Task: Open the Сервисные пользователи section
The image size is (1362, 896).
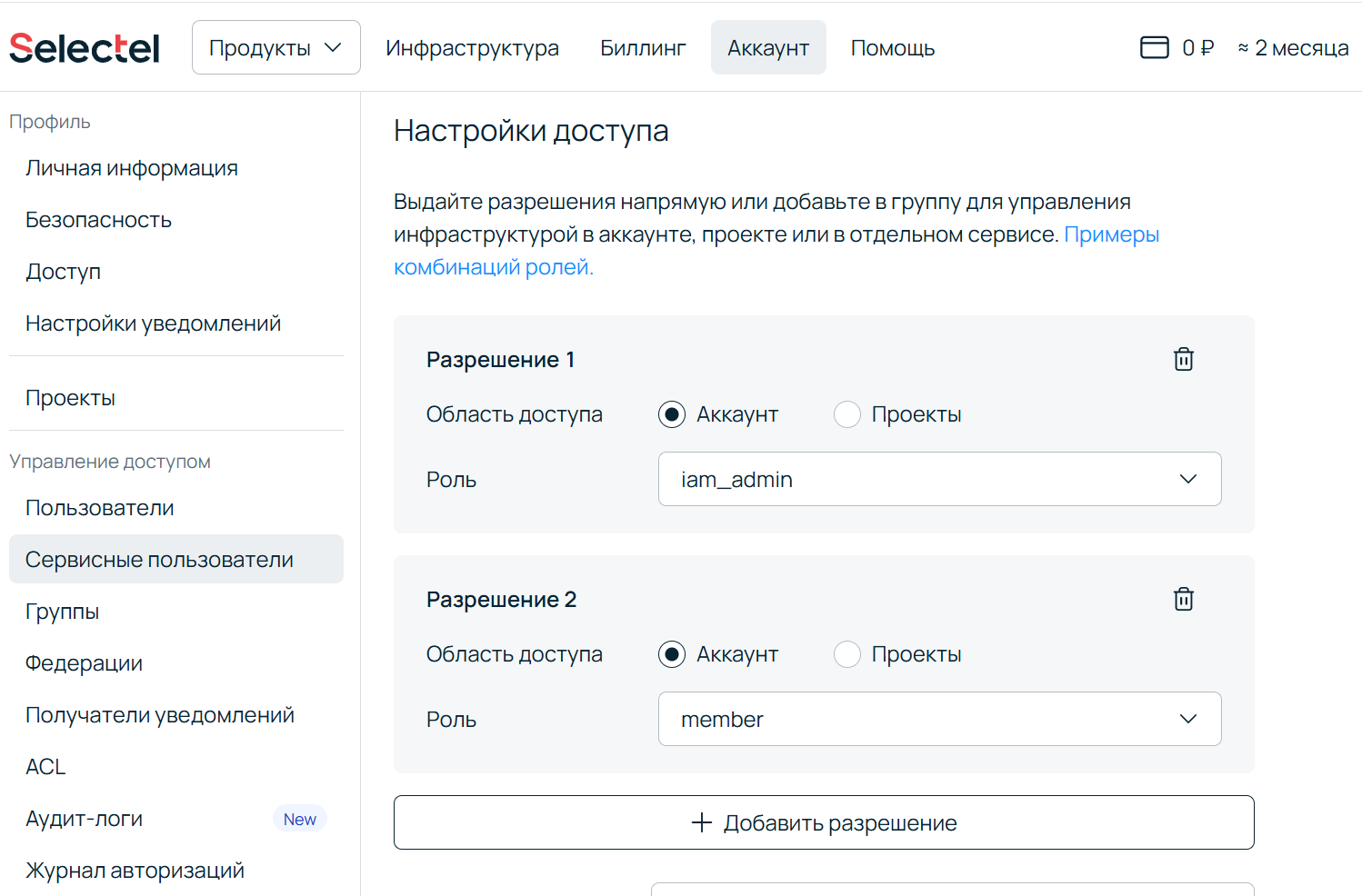Action: click(x=159, y=559)
